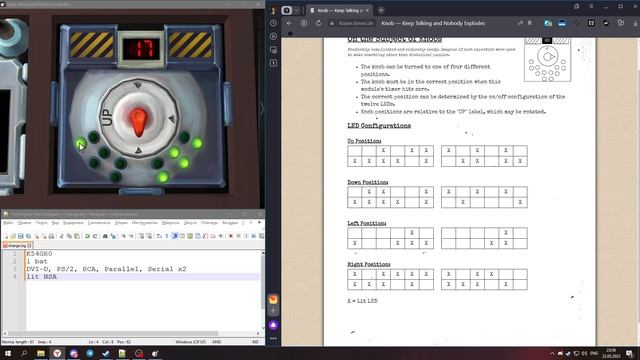Viewport: 640px width, 360px height.
Task: Toggle INS mode in Notepad++ status bar
Action: point(256,342)
